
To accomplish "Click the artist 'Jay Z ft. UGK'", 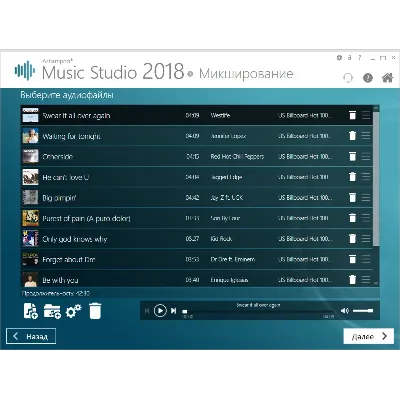I will [x=227, y=197].
